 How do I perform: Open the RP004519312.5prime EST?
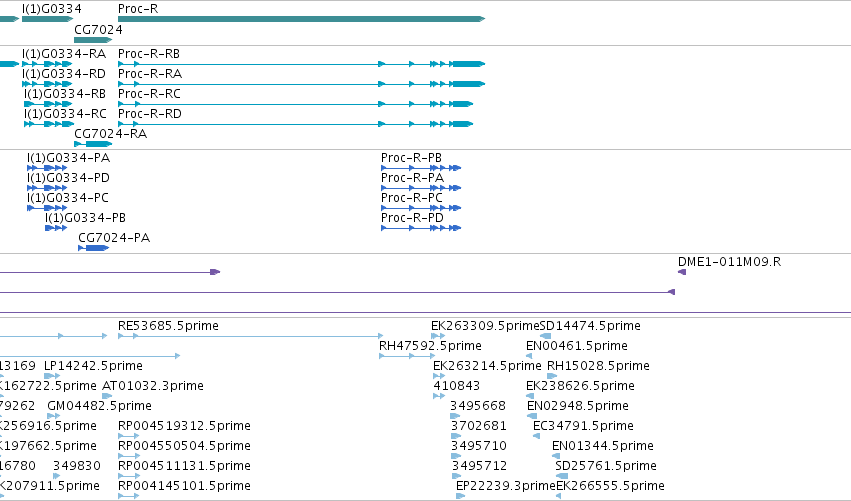(x=129, y=436)
